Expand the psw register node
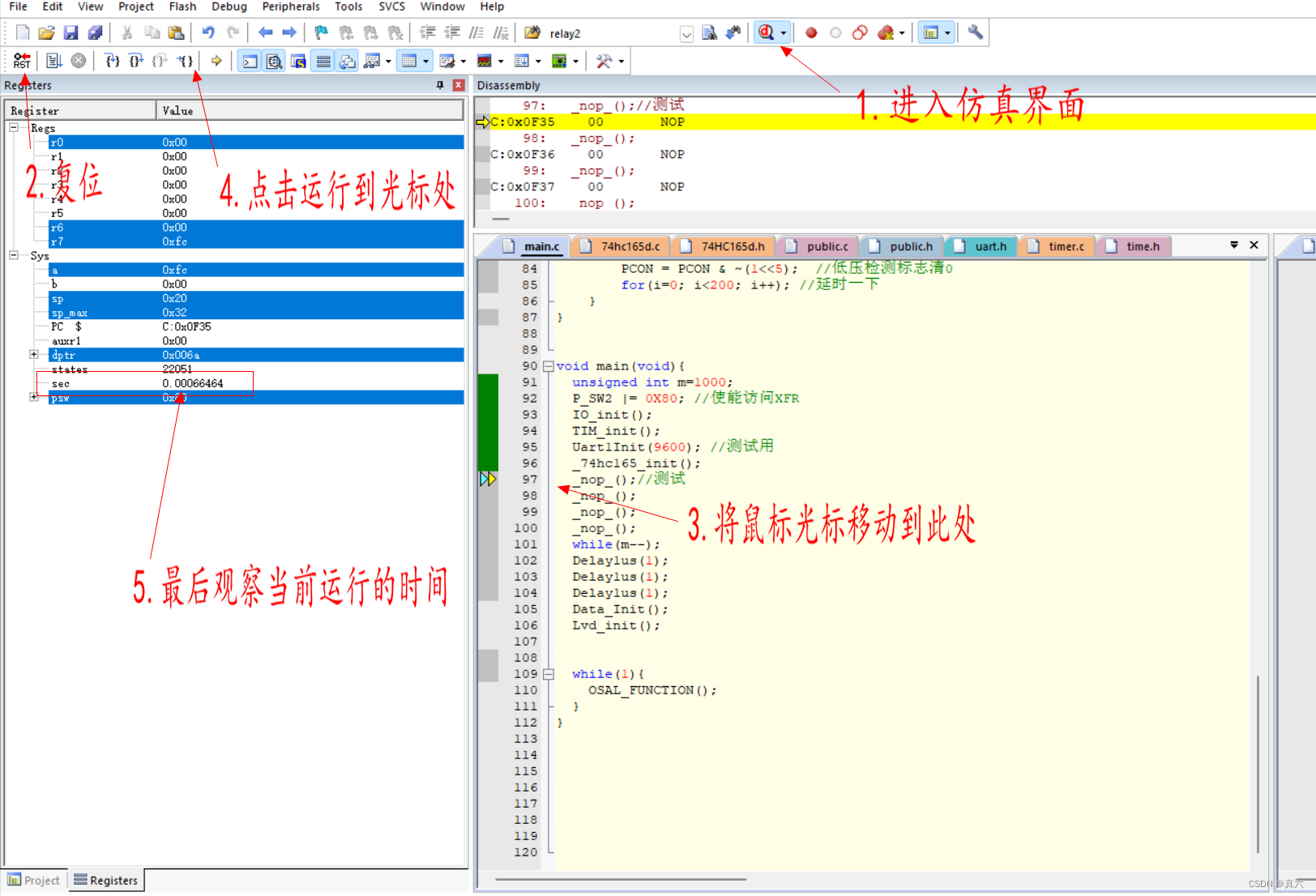This screenshot has width=1316, height=896. (x=34, y=397)
